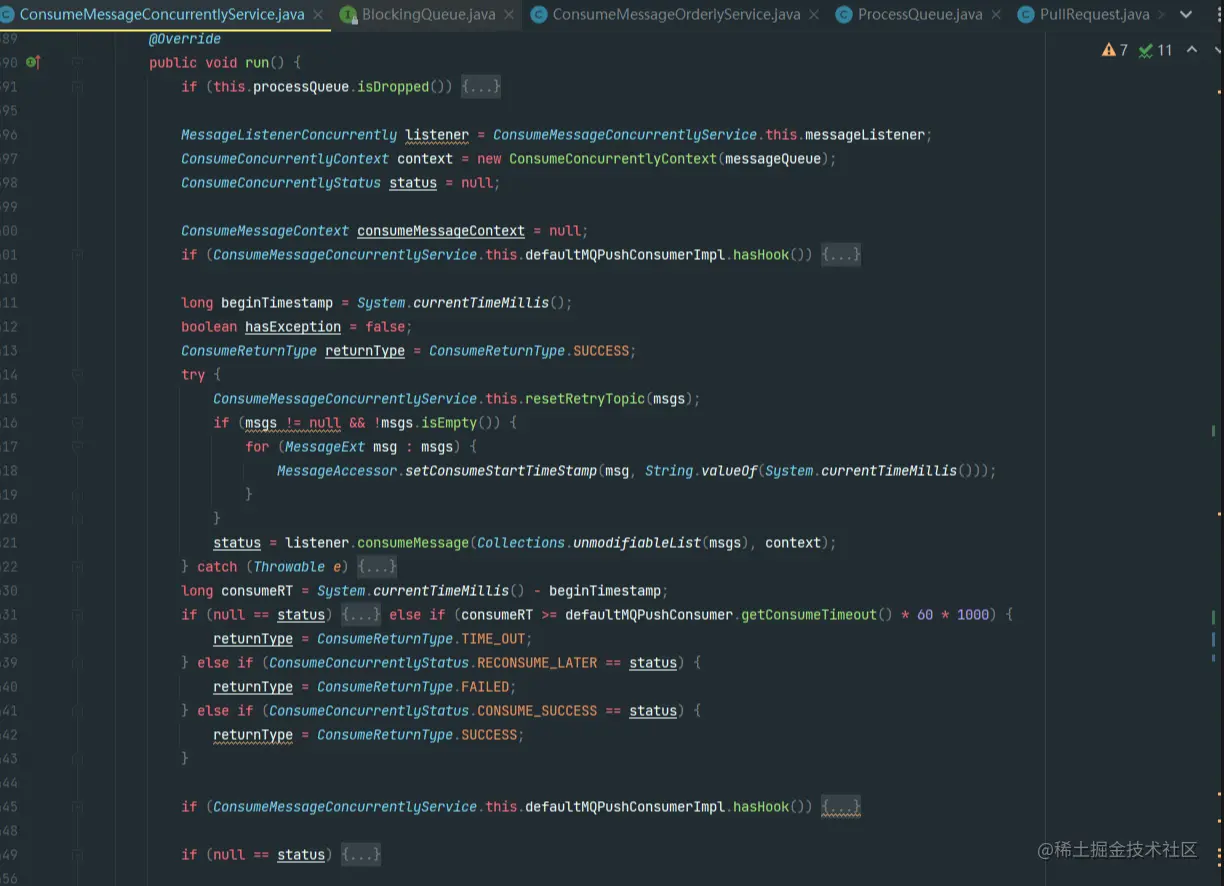The image size is (1224, 886).
Task: Click the MessageListenerConcurrently type name
Action: [289, 135]
